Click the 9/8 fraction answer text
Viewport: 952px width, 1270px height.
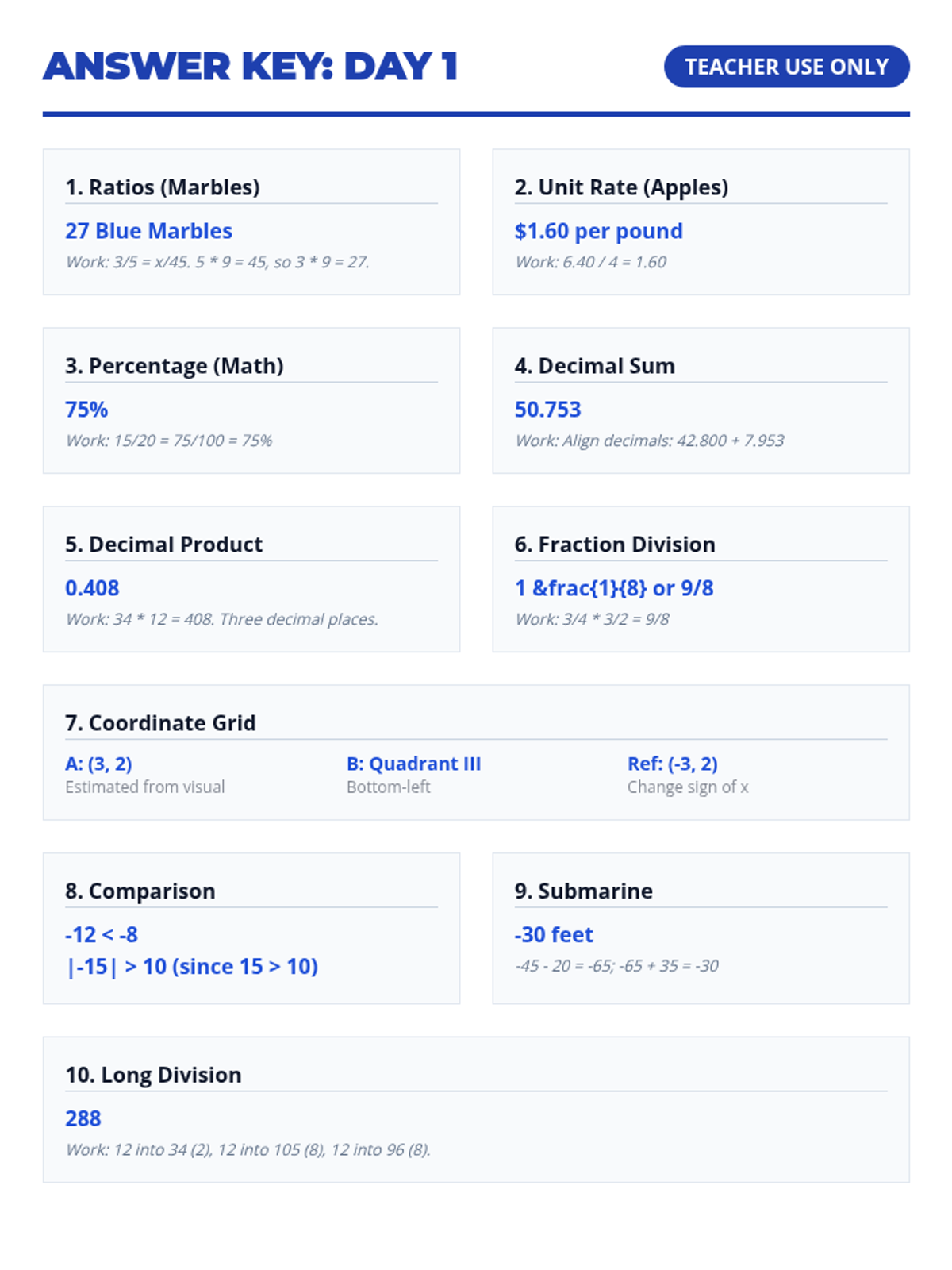614,588
